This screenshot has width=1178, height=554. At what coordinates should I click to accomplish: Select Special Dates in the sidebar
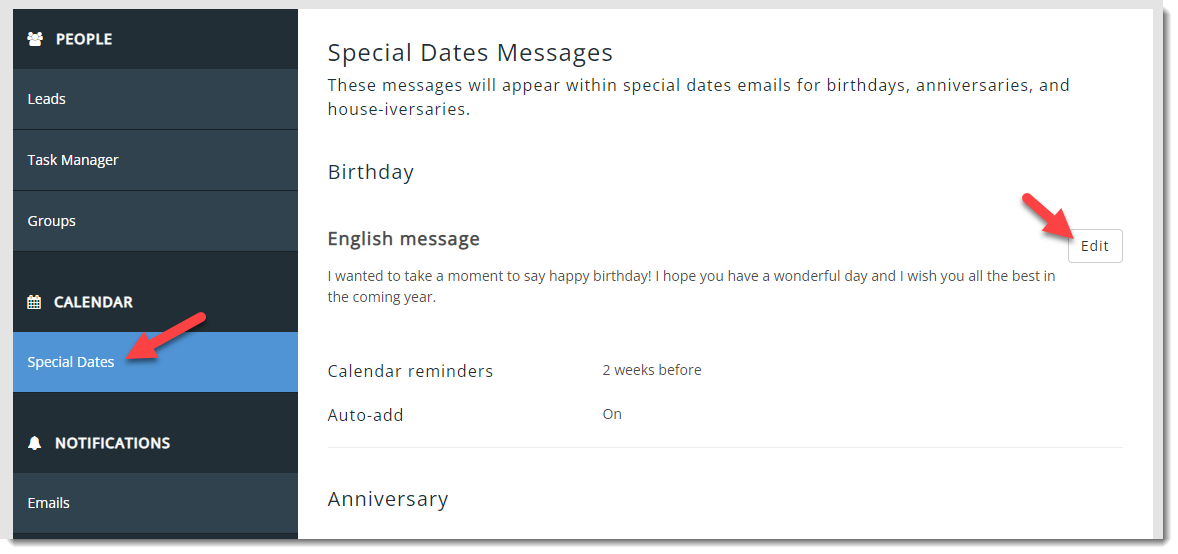coord(71,362)
